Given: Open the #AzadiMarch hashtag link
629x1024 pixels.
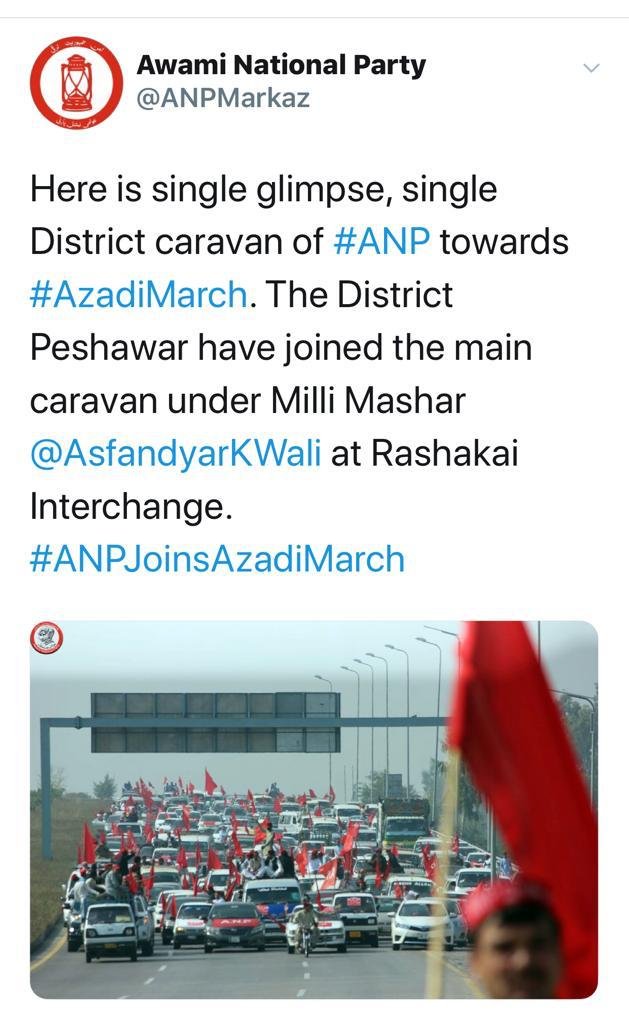Looking at the screenshot, I should click(138, 295).
